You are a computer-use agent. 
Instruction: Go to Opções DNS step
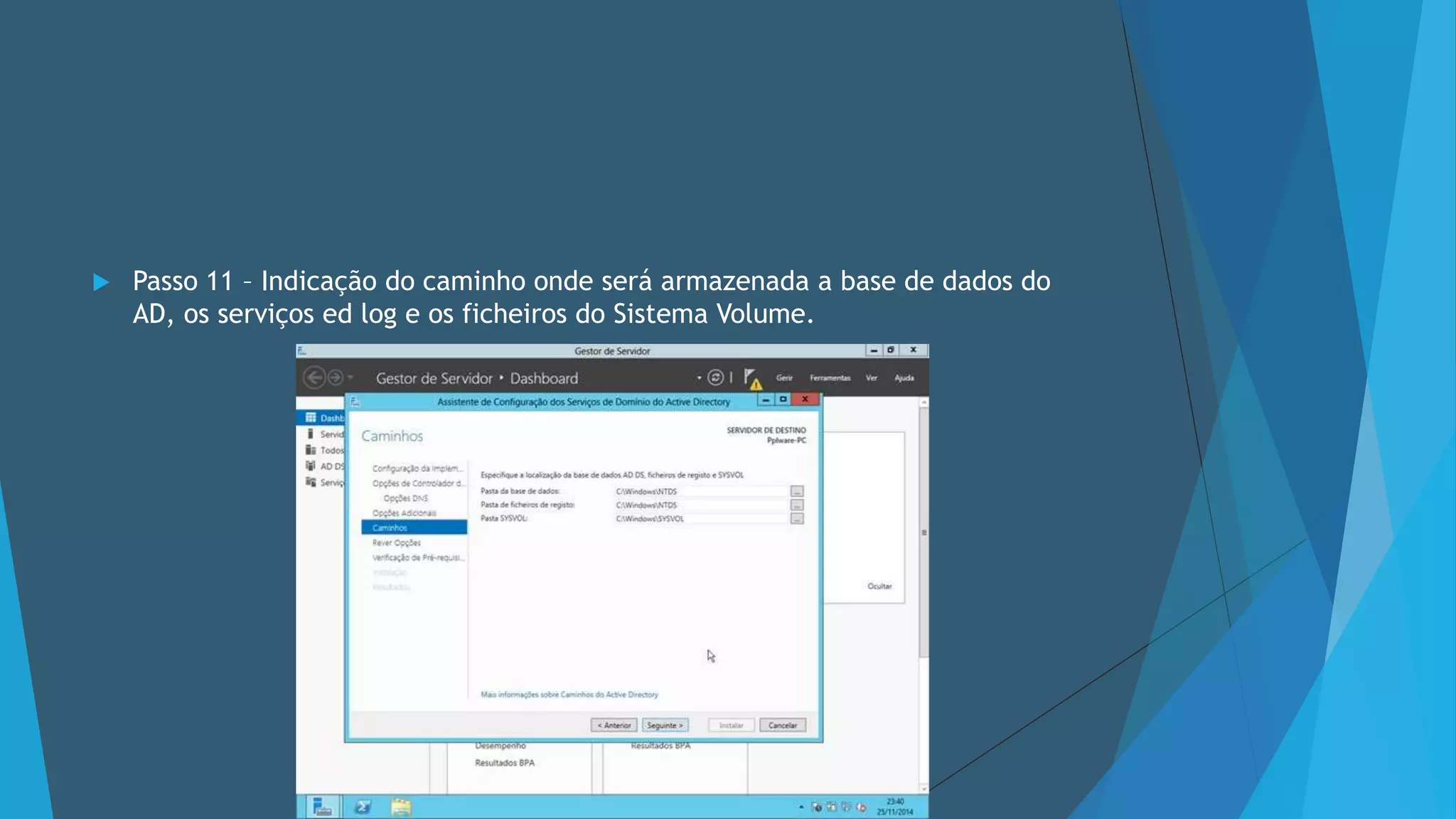[405, 498]
